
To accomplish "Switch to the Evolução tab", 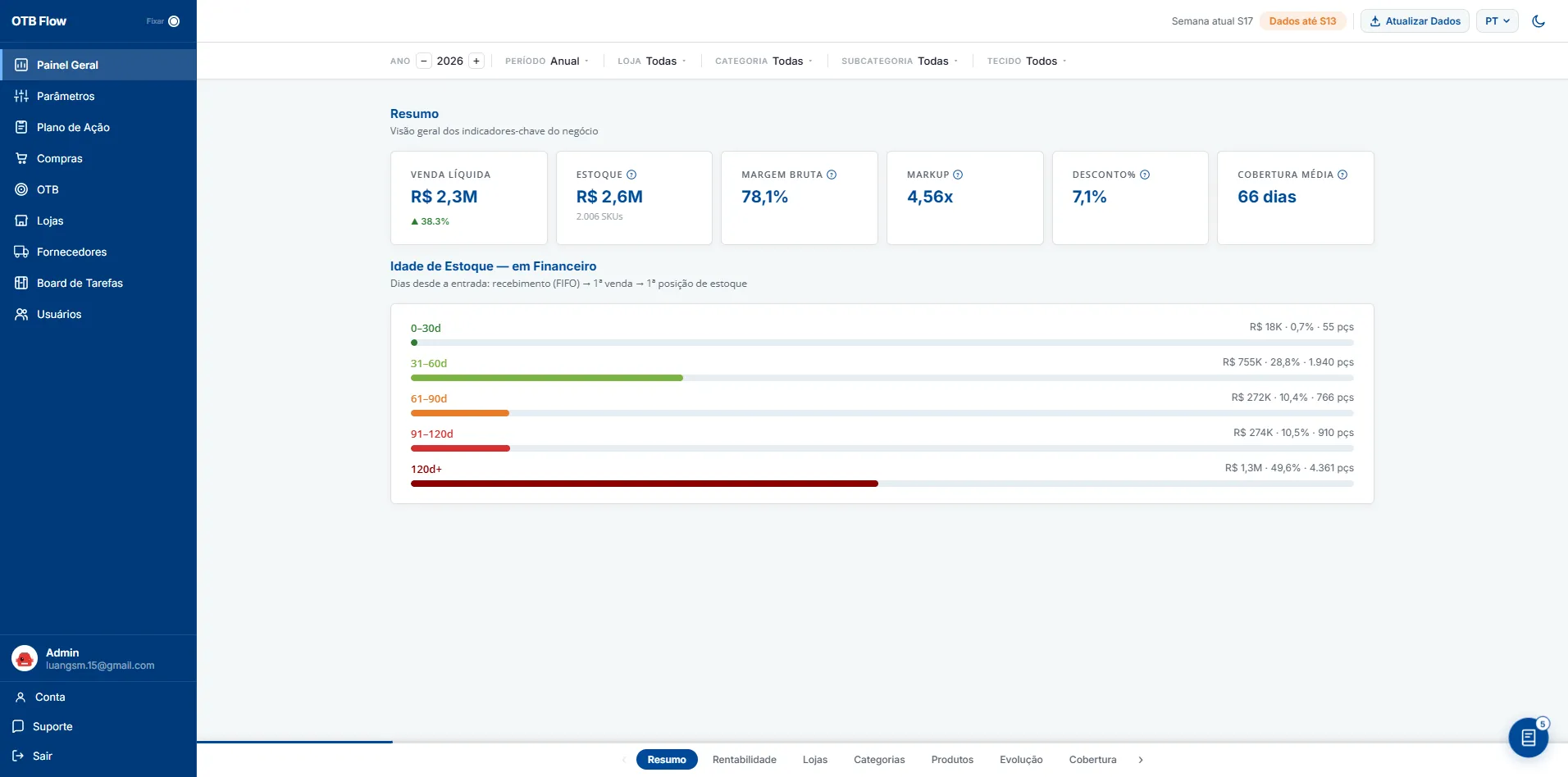I will click(1021, 760).
